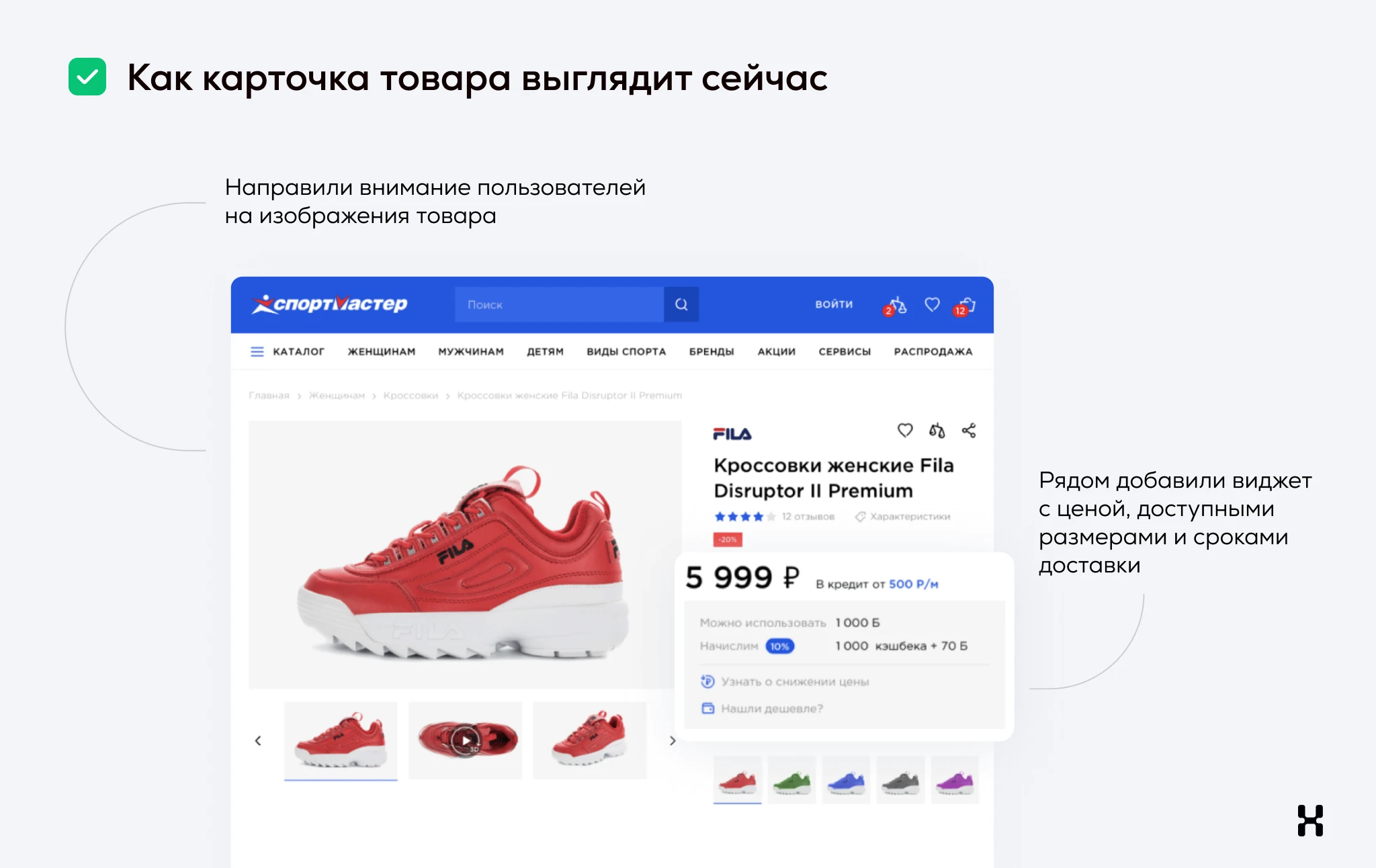The image size is (1376, 868).
Task: Click the Войти login button
Action: (834, 304)
